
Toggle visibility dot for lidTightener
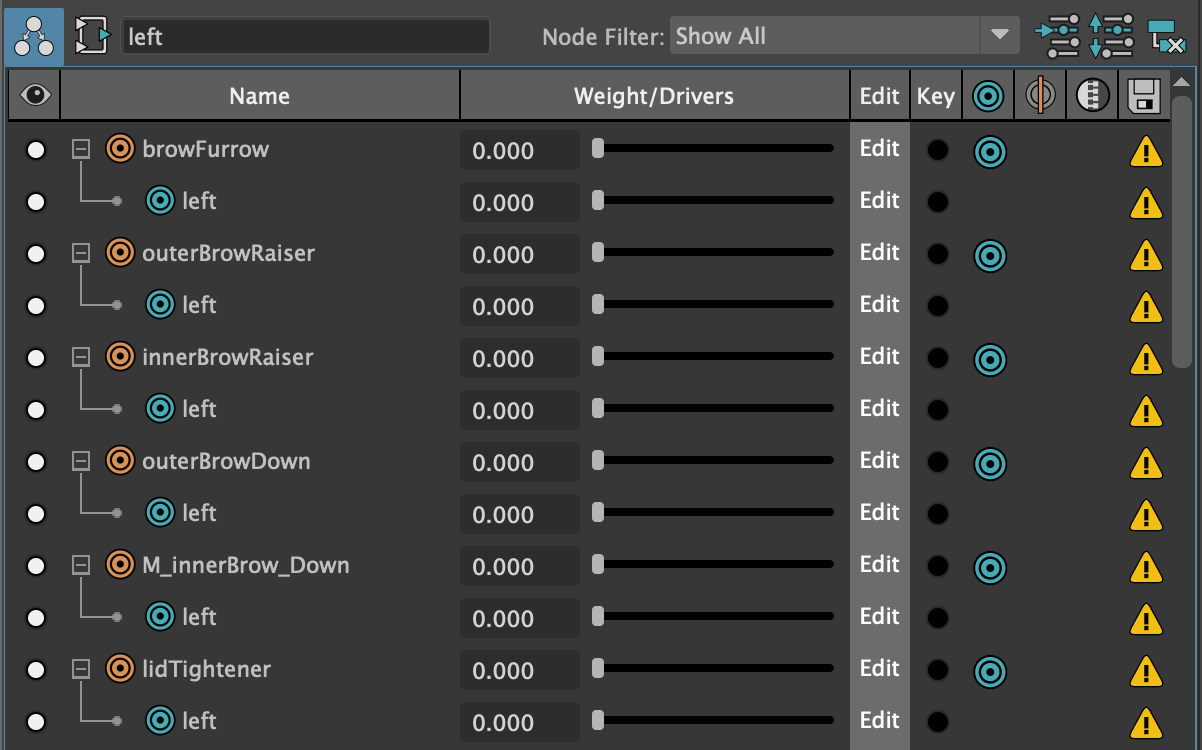[36, 670]
